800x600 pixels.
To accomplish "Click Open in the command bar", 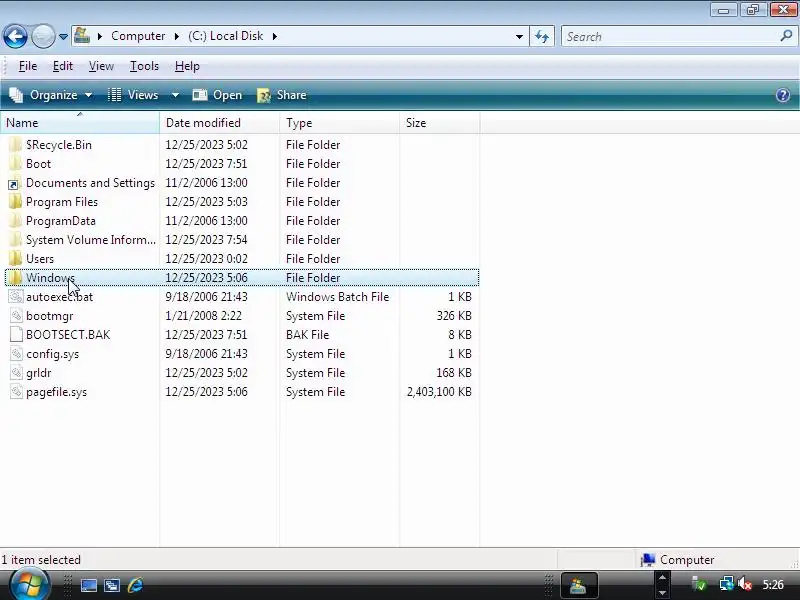I will (217, 95).
